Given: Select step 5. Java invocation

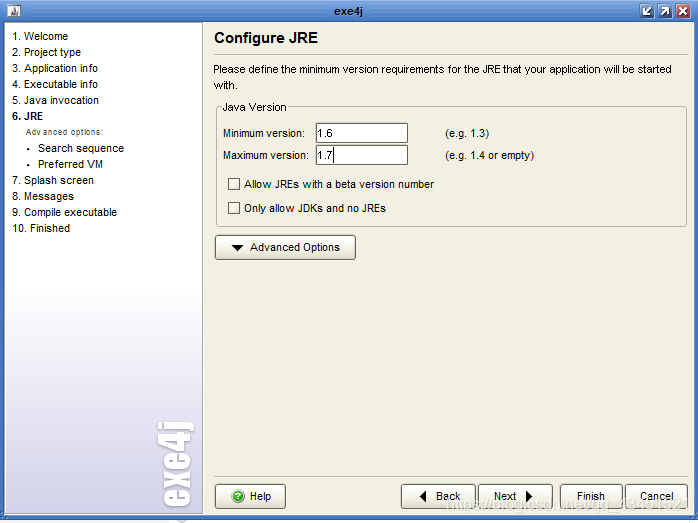Looking at the screenshot, I should [x=55, y=100].
